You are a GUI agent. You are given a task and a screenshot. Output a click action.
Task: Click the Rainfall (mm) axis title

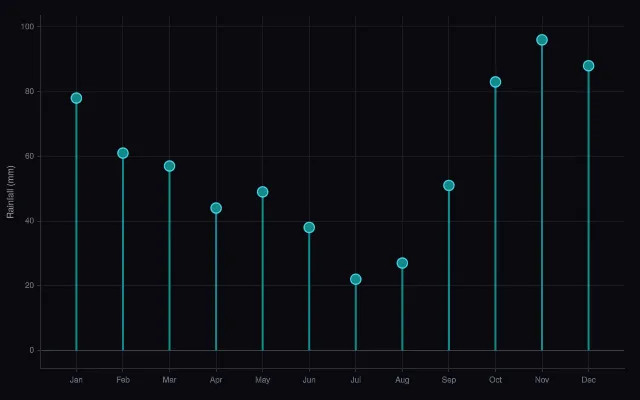coord(10,192)
